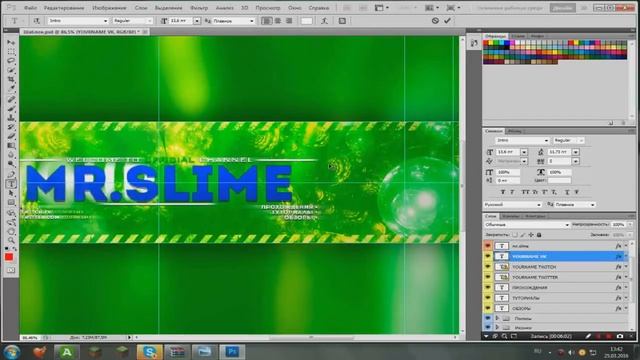Viewport: 640px width, 360px height.
Task: Open anti-aliasing dropdown in options bar
Action: pyautogui.click(x=252, y=21)
